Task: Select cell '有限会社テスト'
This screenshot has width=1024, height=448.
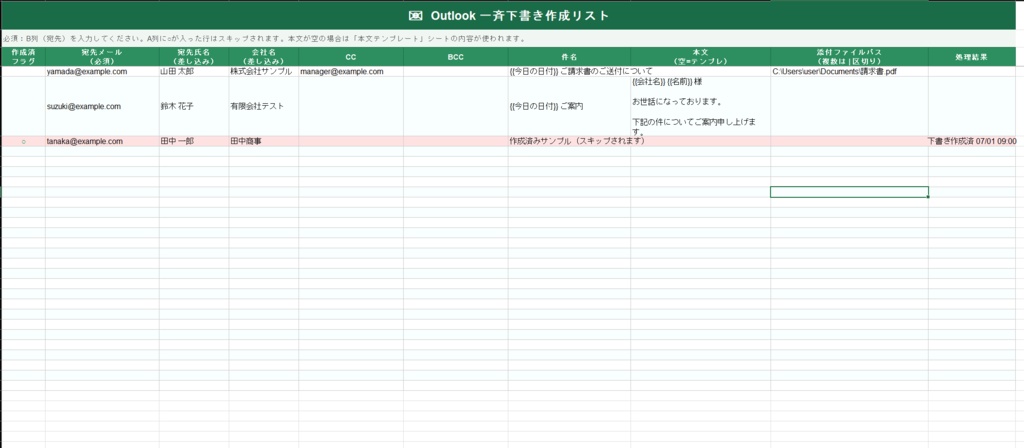Action: [264, 106]
